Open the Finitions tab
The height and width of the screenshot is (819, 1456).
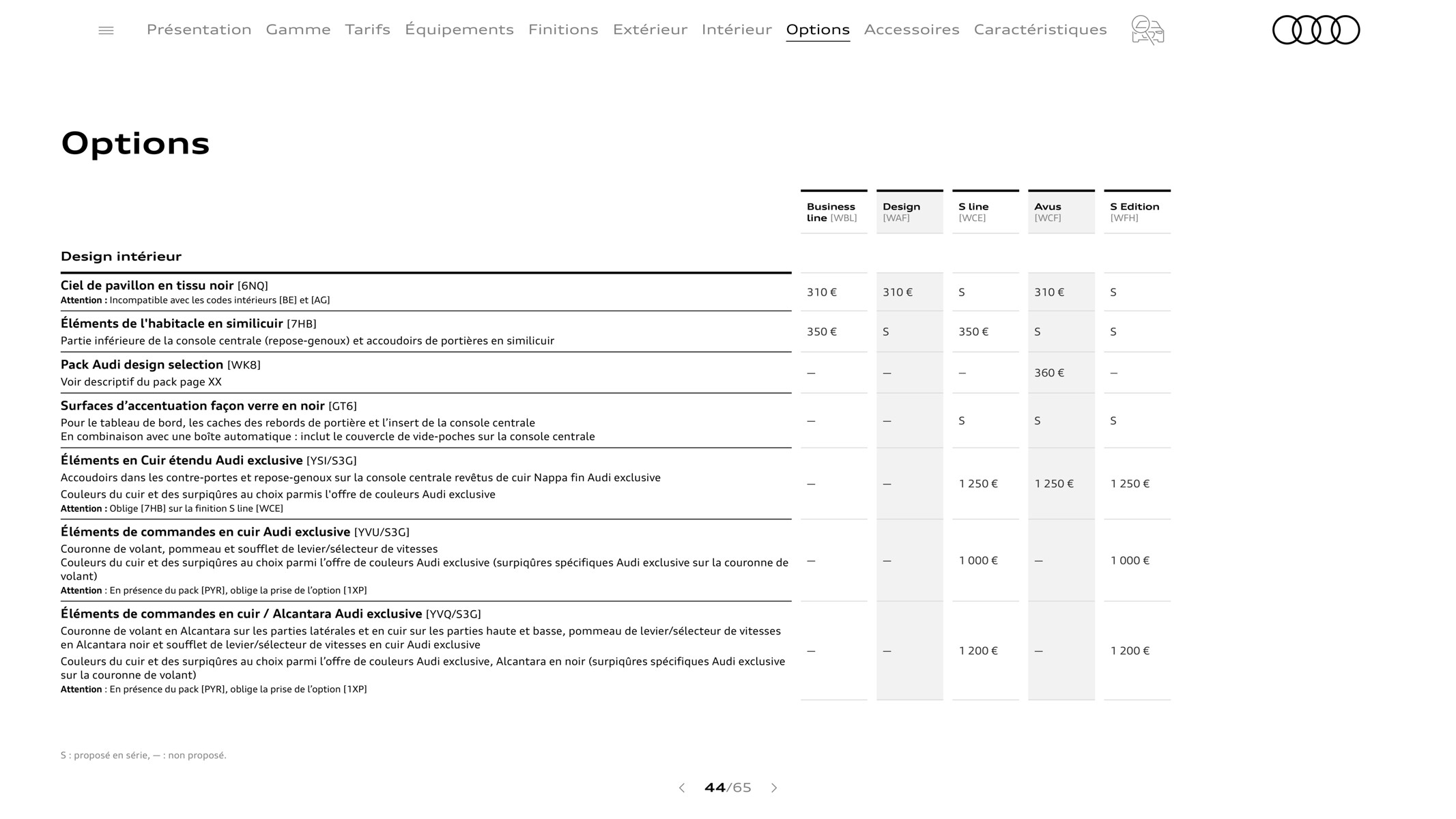click(563, 29)
